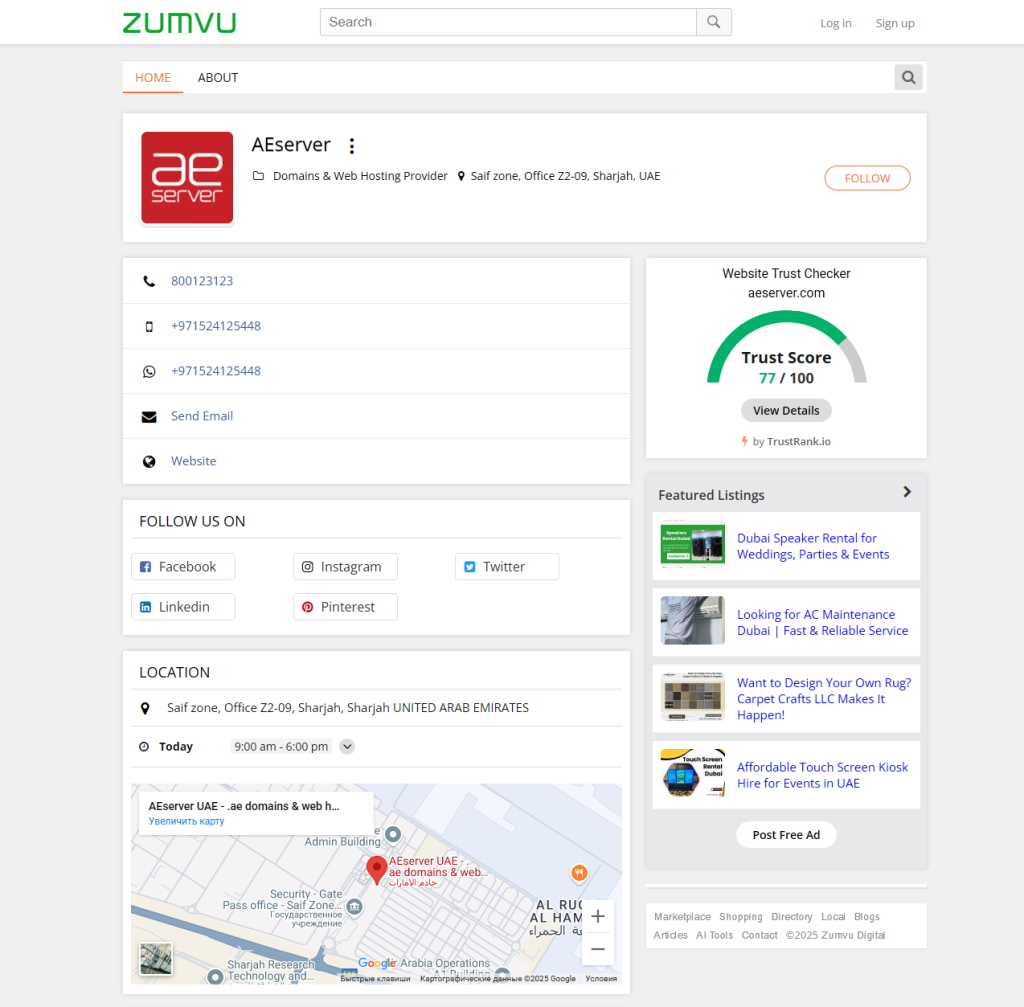Expand today's opening hours dropdown
Viewport: 1024px width, 1007px height.
(347, 746)
